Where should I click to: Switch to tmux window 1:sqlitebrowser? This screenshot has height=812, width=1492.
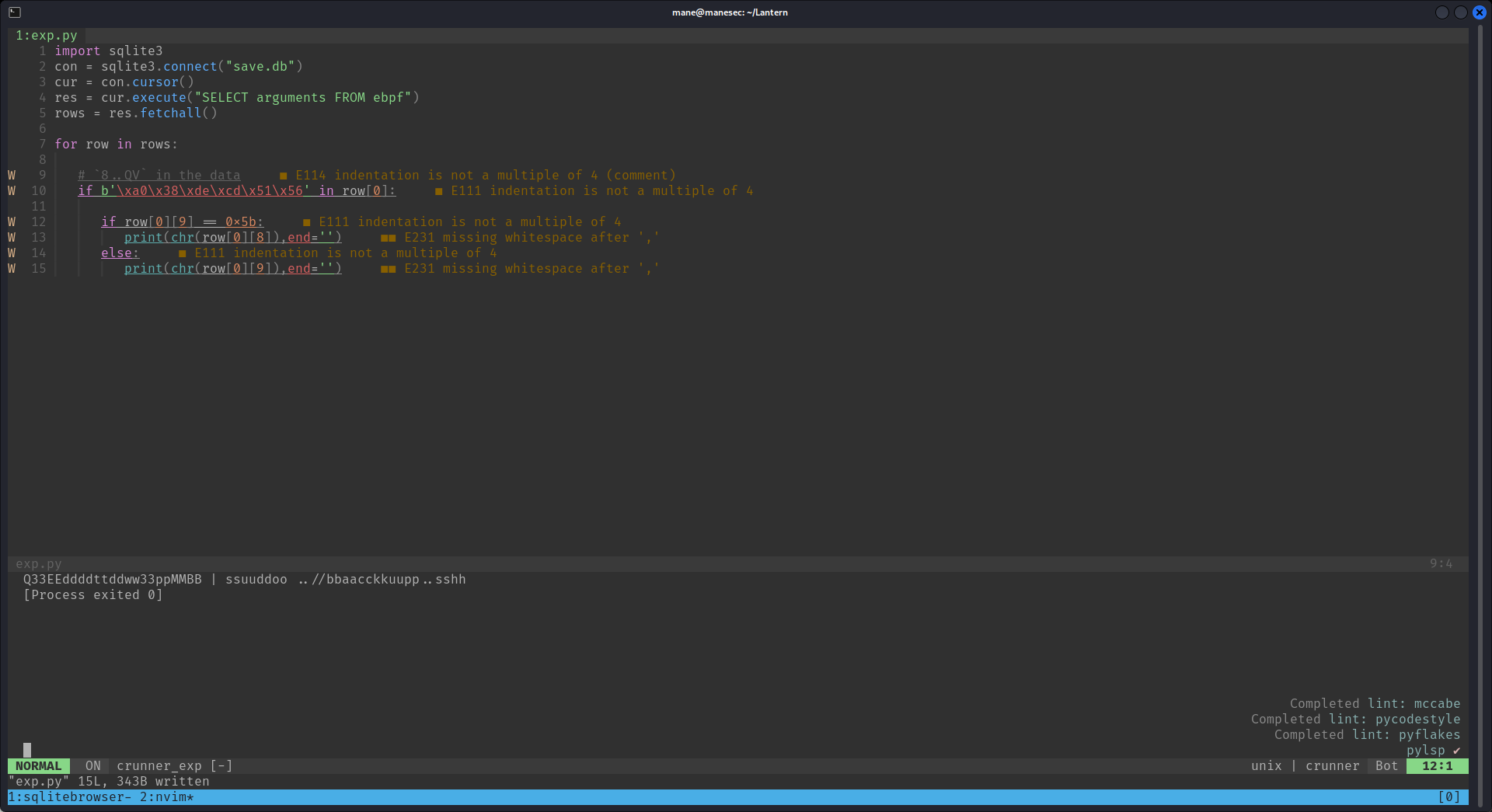pyautogui.click(x=70, y=797)
